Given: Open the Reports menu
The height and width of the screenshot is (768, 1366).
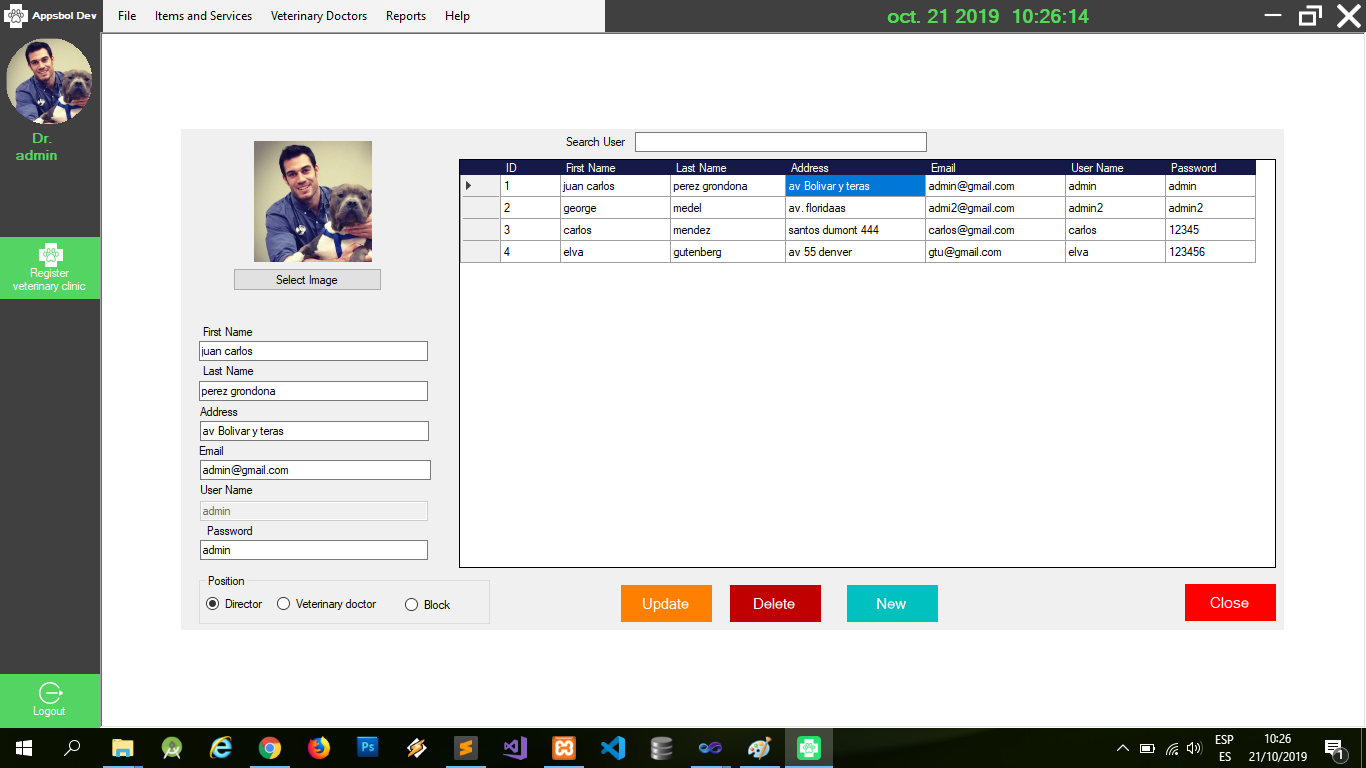Looking at the screenshot, I should (405, 16).
